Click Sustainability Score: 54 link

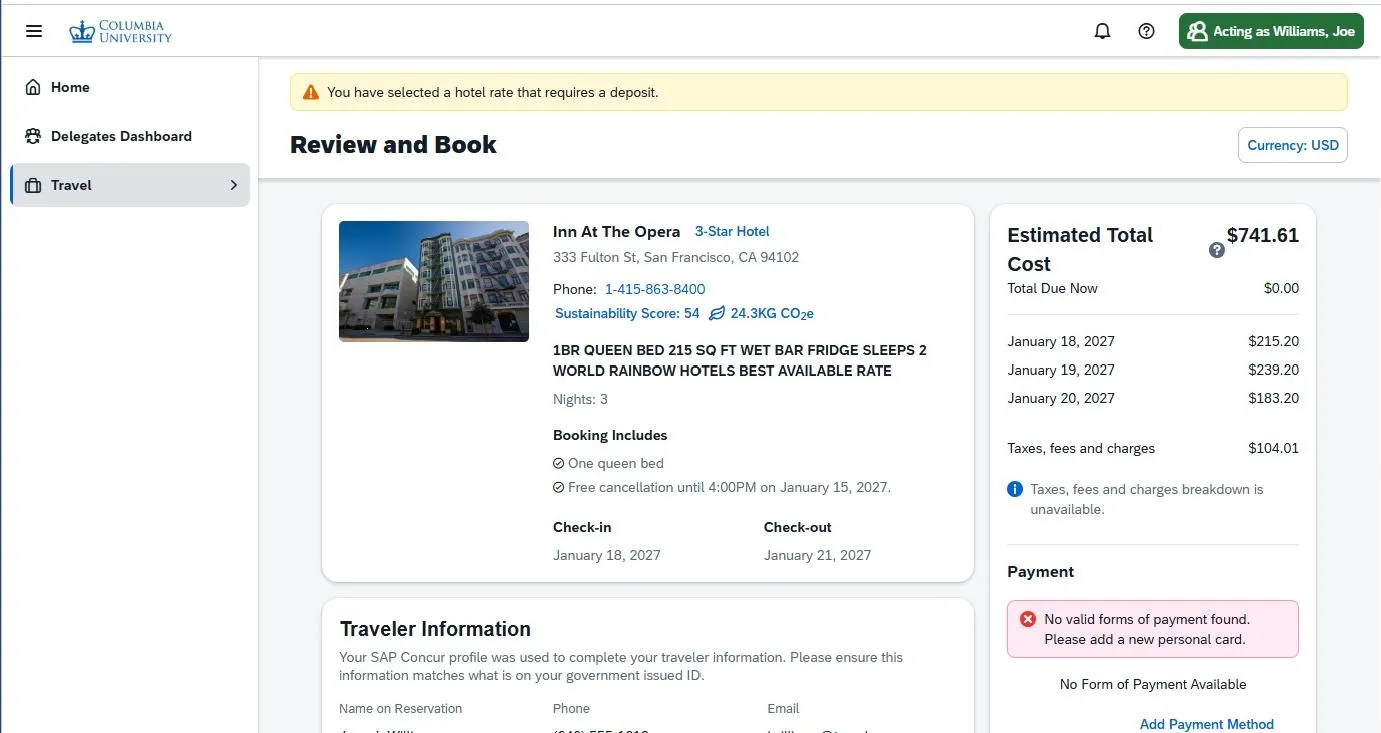[x=627, y=313]
